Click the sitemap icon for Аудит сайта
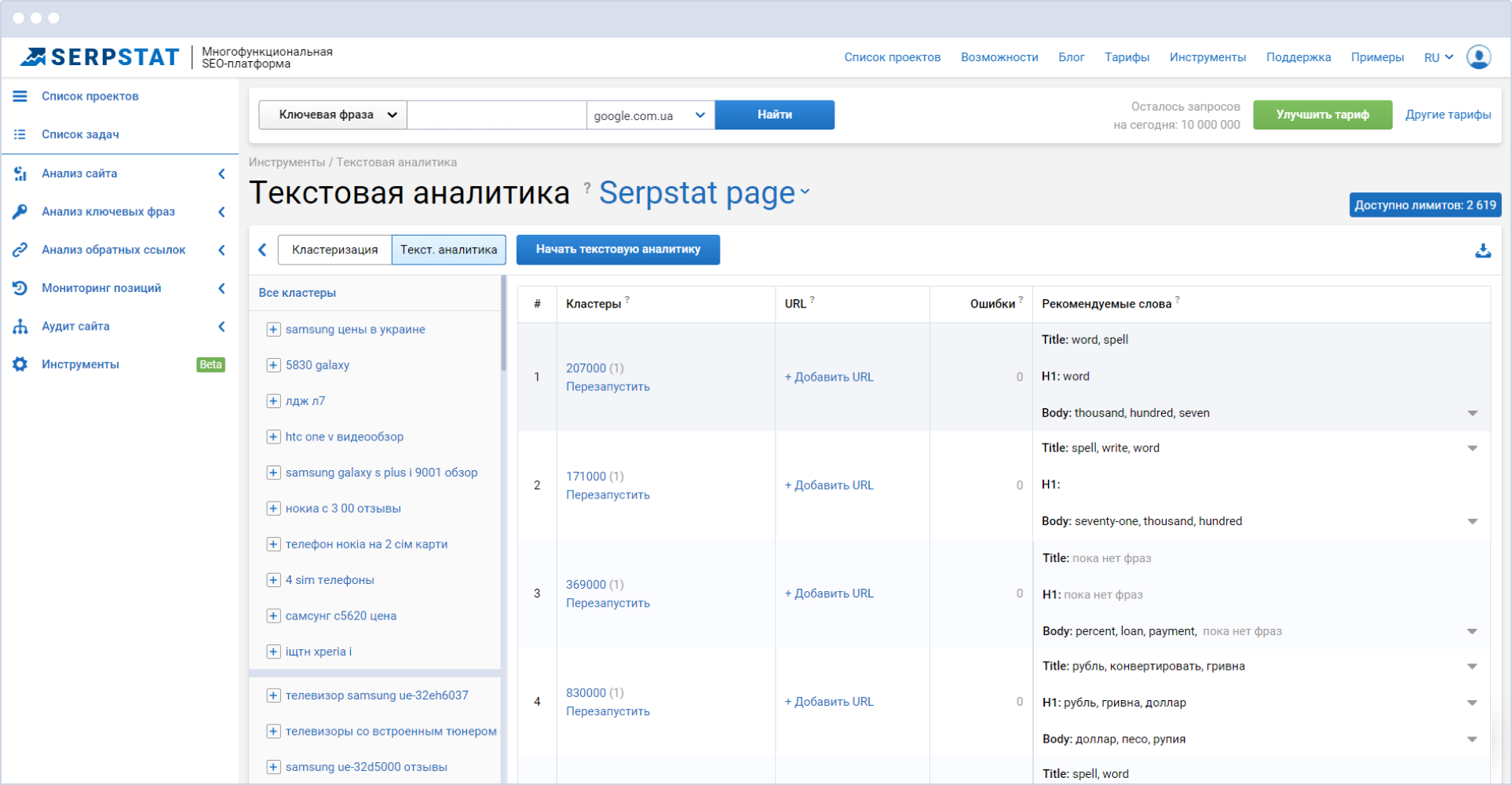The image size is (1512, 785). (x=20, y=327)
